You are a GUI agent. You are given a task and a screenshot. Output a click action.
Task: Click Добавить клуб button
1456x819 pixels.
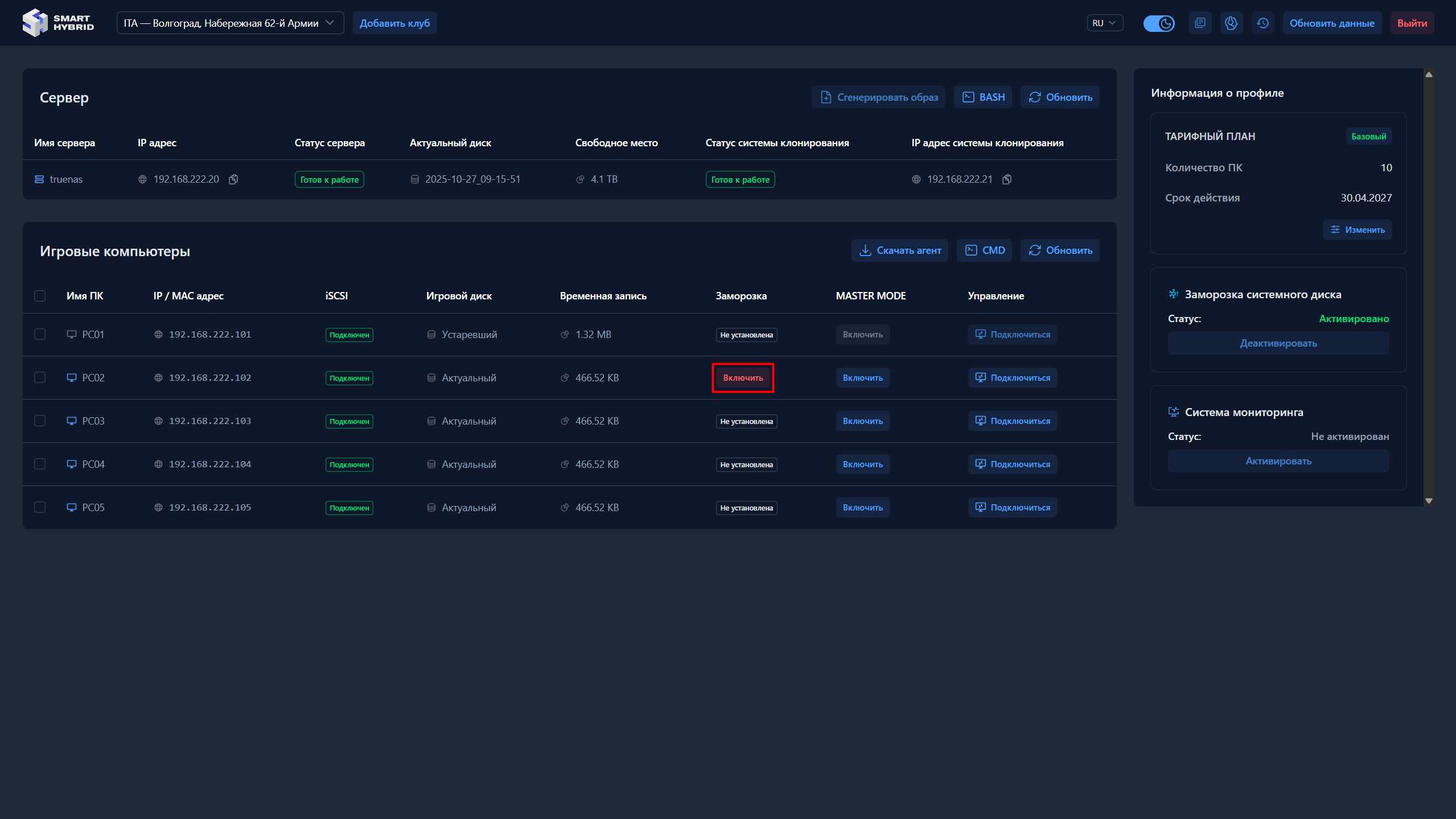(394, 23)
